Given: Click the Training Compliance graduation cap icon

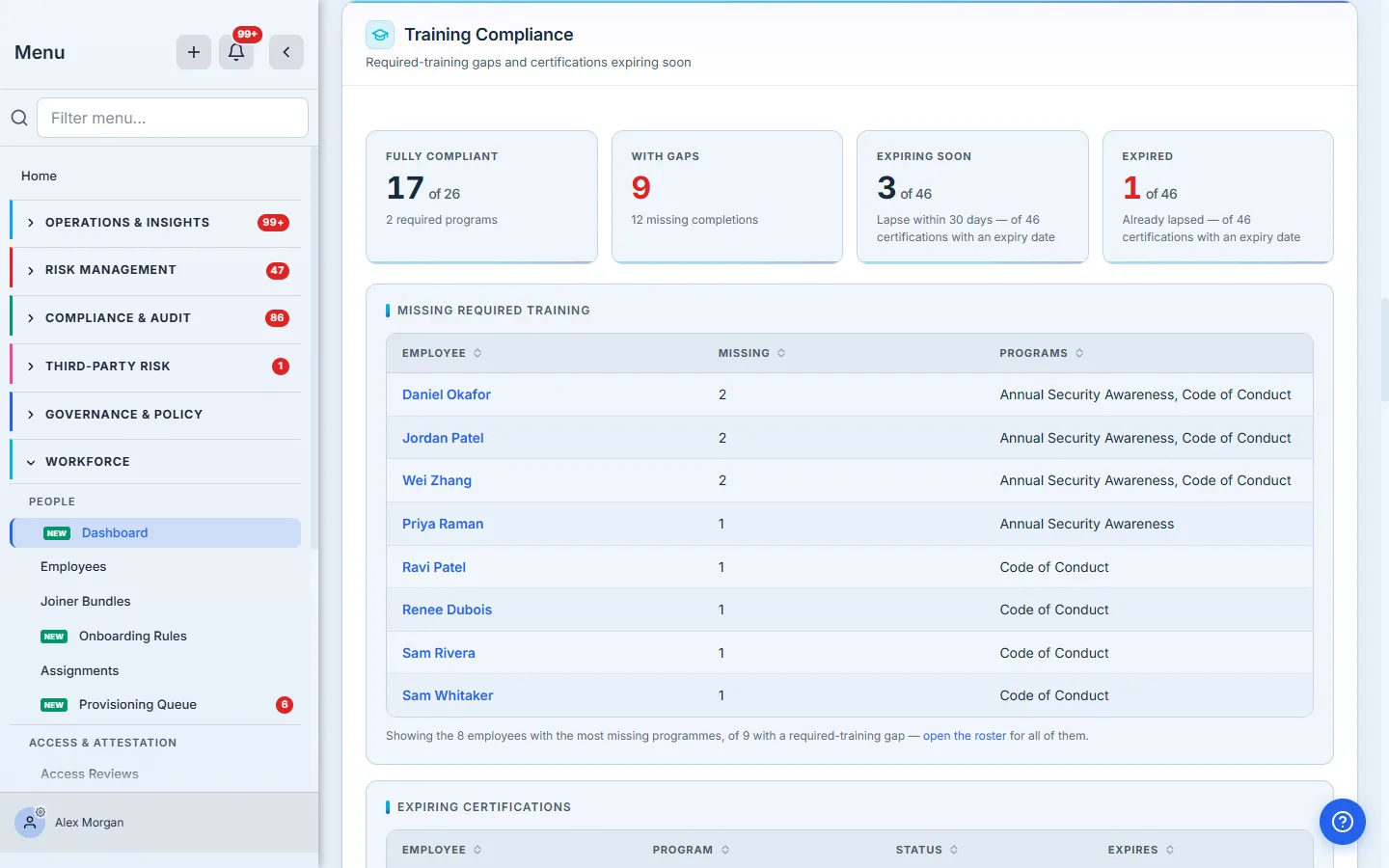Looking at the screenshot, I should pos(380,35).
